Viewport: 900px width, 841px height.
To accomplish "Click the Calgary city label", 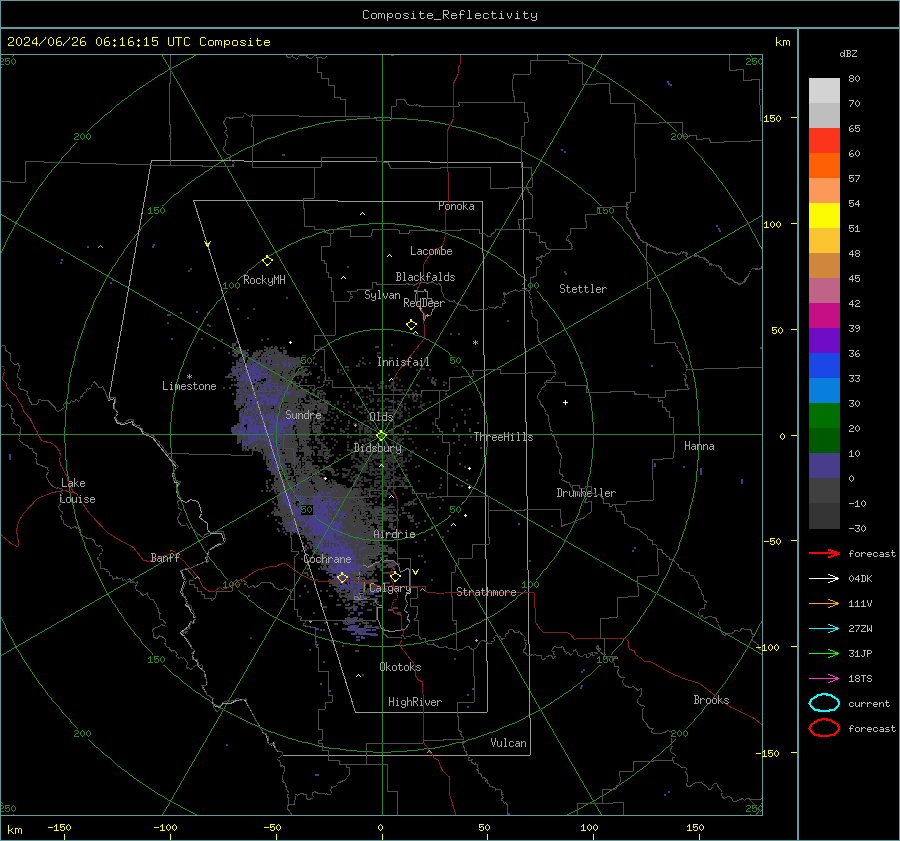I will [x=390, y=588].
